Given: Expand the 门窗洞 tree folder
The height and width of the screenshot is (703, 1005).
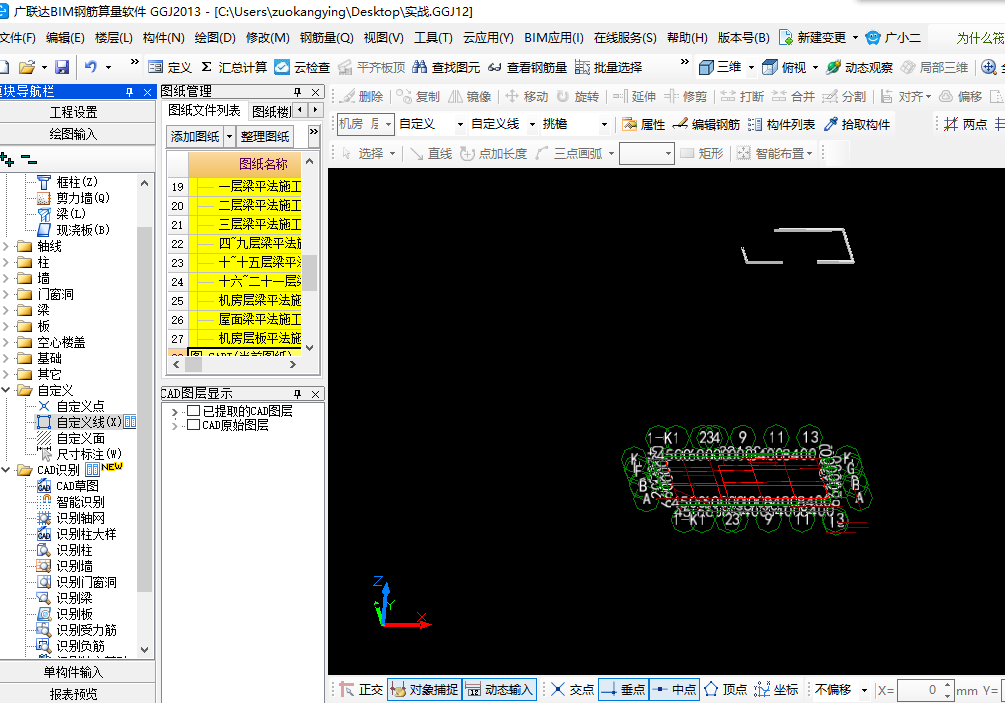Looking at the screenshot, I should click(x=6, y=294).
